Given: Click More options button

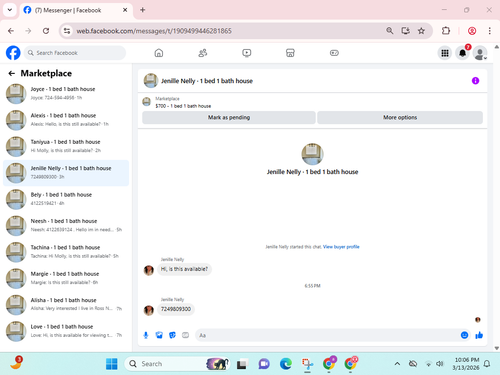Looking at the screenshot, I should click(x=400, y=117).
